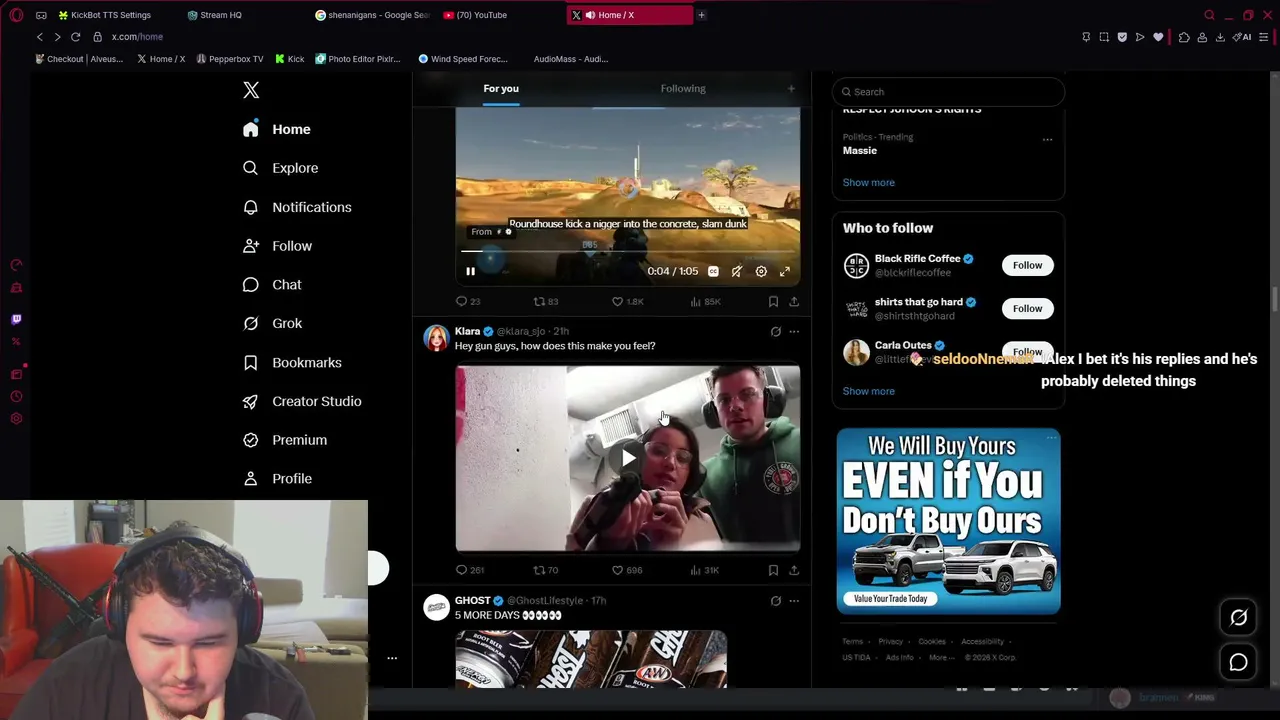Open Klara's profile avatar

coord(437,338)
